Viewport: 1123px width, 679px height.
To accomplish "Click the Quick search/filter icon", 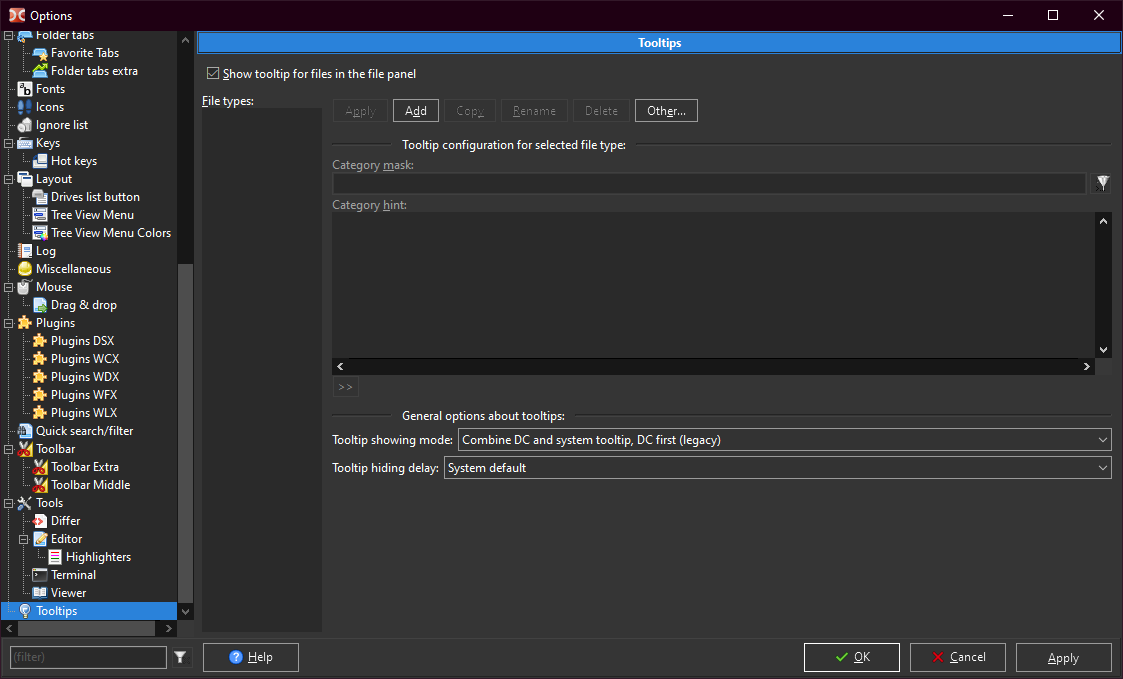I will 25,431.
